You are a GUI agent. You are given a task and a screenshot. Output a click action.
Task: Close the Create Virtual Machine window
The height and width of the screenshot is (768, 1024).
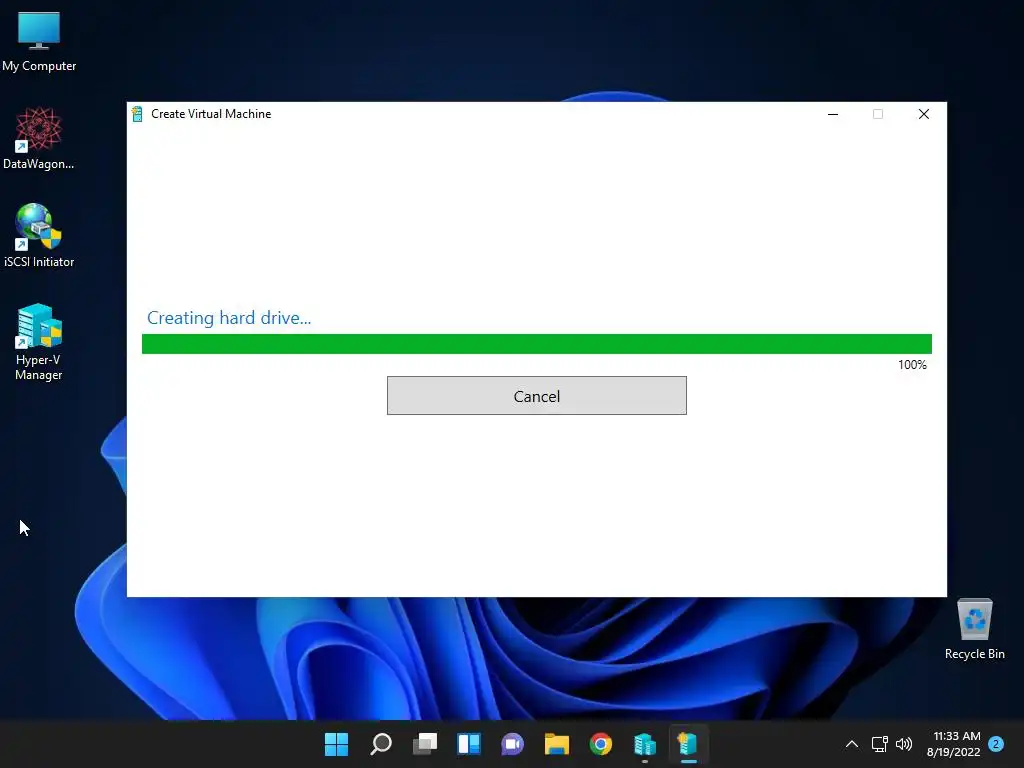coord(923,114)
